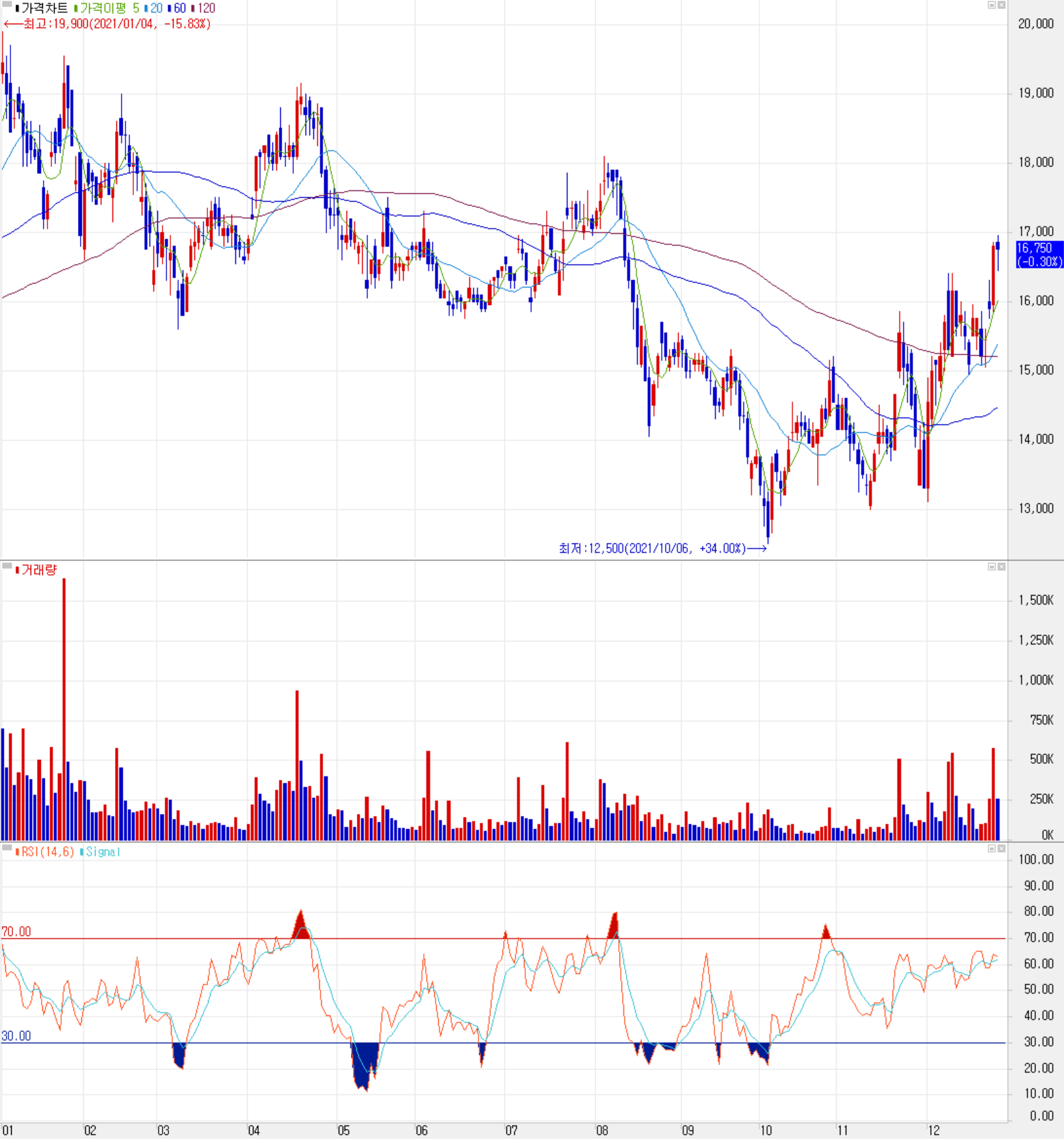1064x1139 pixels.
Task: Close the price chart pane
Action: point(1002,5)
